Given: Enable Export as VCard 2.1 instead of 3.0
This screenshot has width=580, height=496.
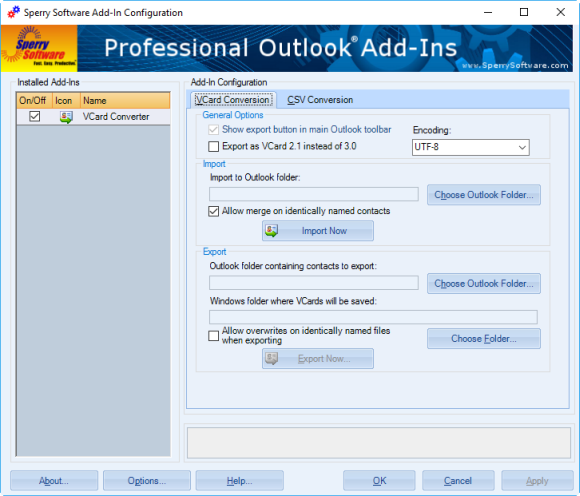Looking at the screenshot, I should pos(213,146).
